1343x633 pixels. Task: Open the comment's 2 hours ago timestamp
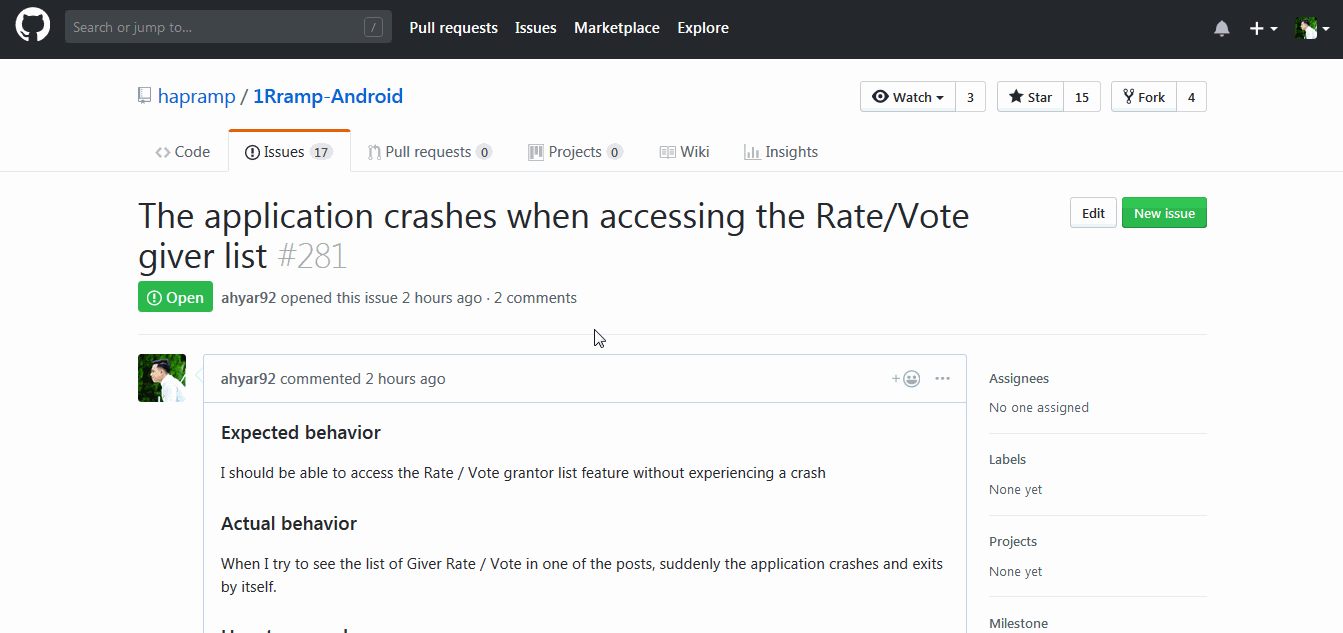click(x=405, y=379)
